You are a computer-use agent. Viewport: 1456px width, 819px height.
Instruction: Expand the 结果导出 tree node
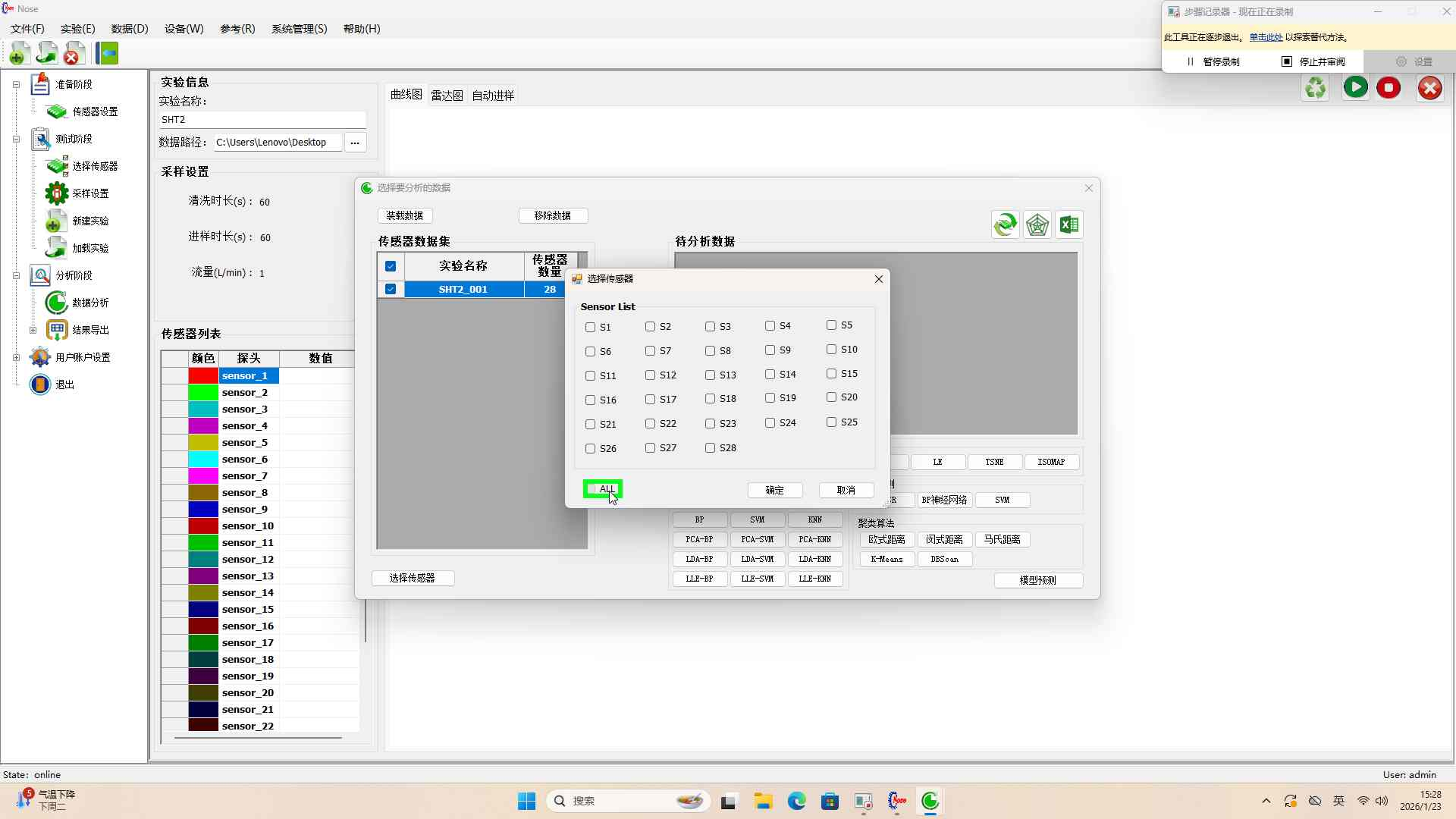point(33,330)
